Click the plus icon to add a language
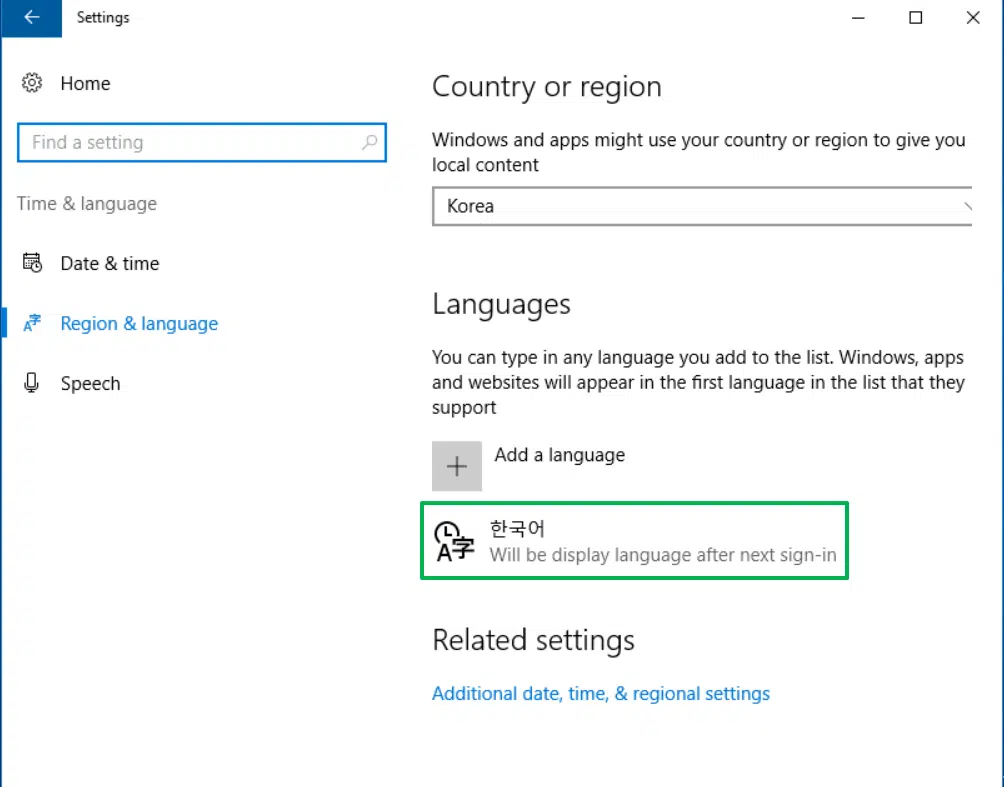 click(457, 466)
